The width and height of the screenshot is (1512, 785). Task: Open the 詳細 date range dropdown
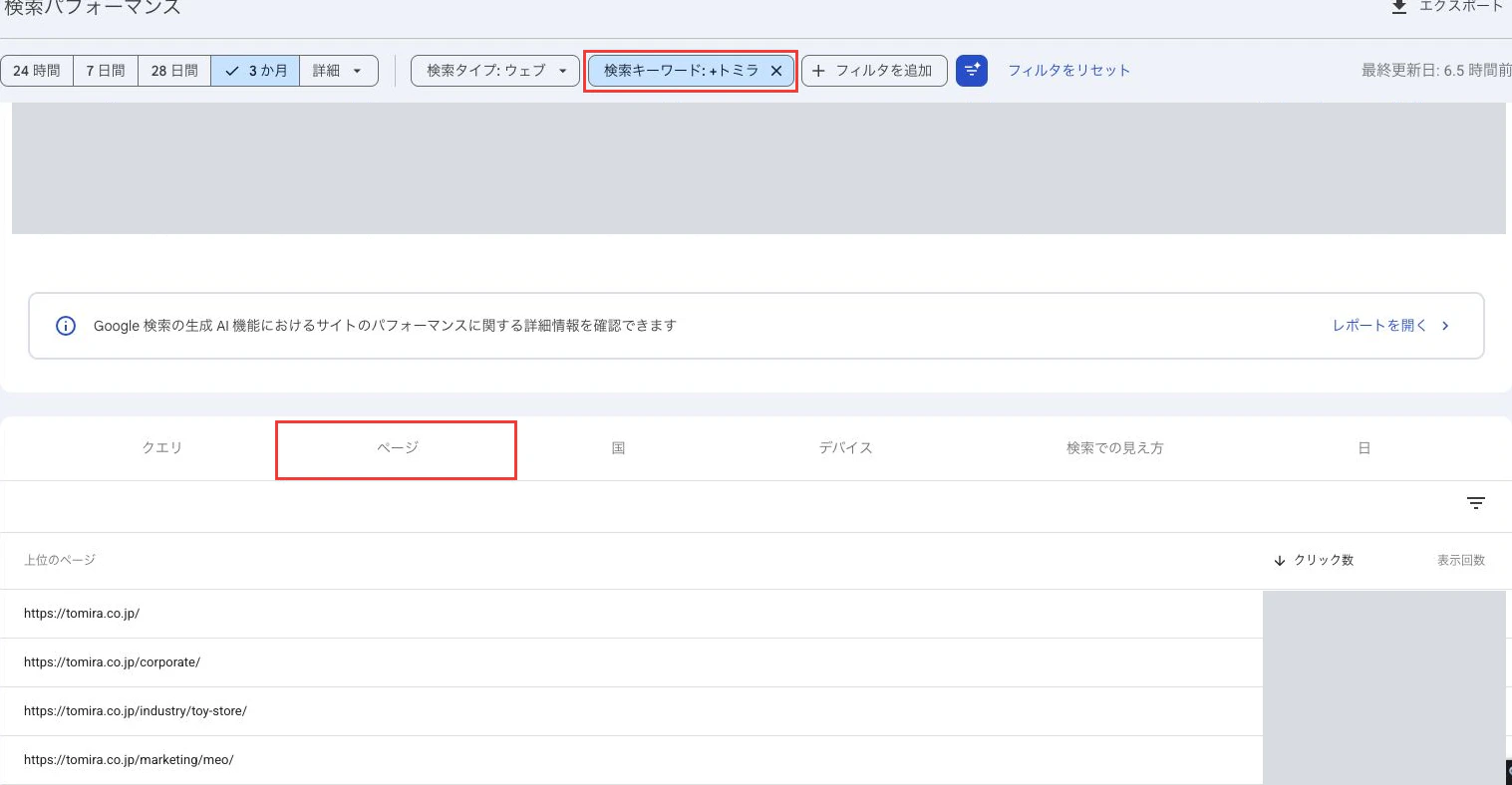(339, 71)
